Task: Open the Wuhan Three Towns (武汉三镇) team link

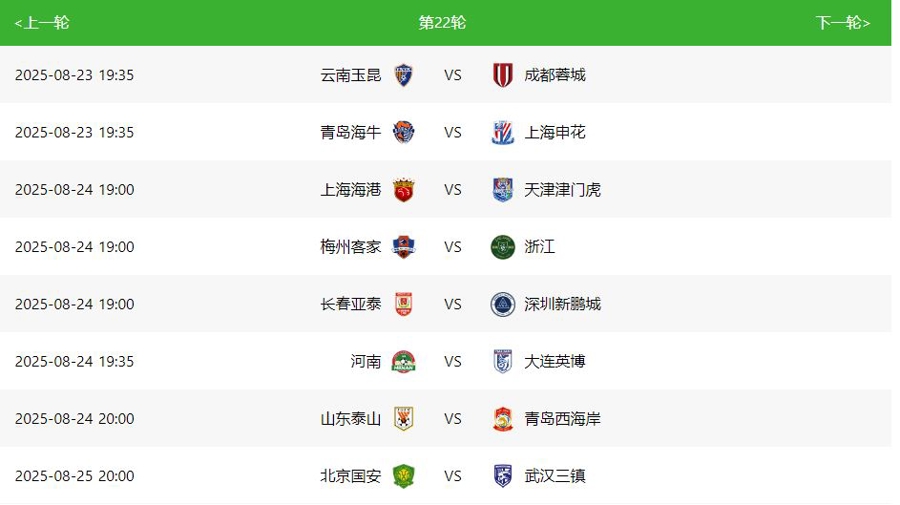Action: (x=555, y=476)
